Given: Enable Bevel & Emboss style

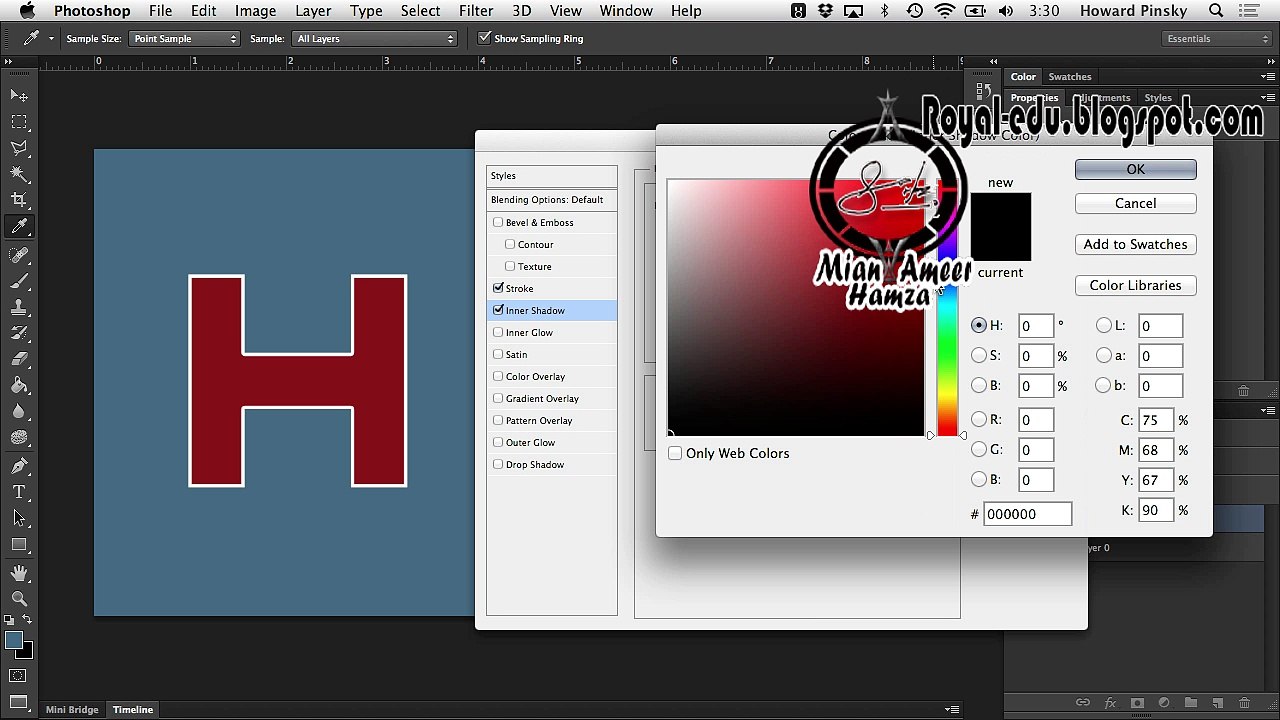Looking at the screenshot, I should coord(498,222).
